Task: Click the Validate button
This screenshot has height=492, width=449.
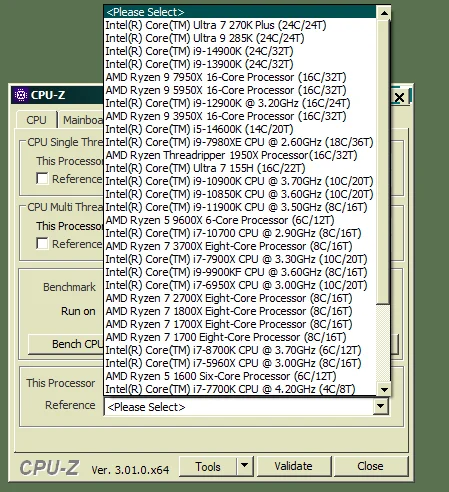Action: 294,466
